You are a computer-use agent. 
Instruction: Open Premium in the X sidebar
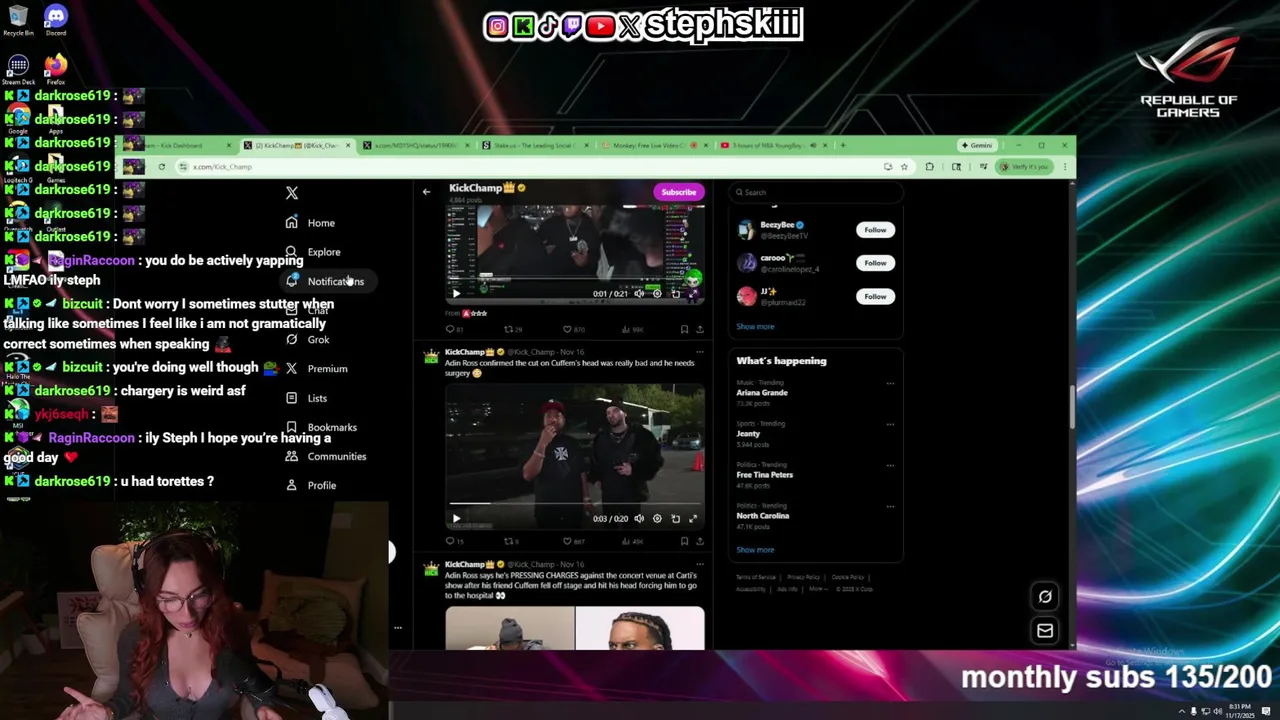pos(316,369)
